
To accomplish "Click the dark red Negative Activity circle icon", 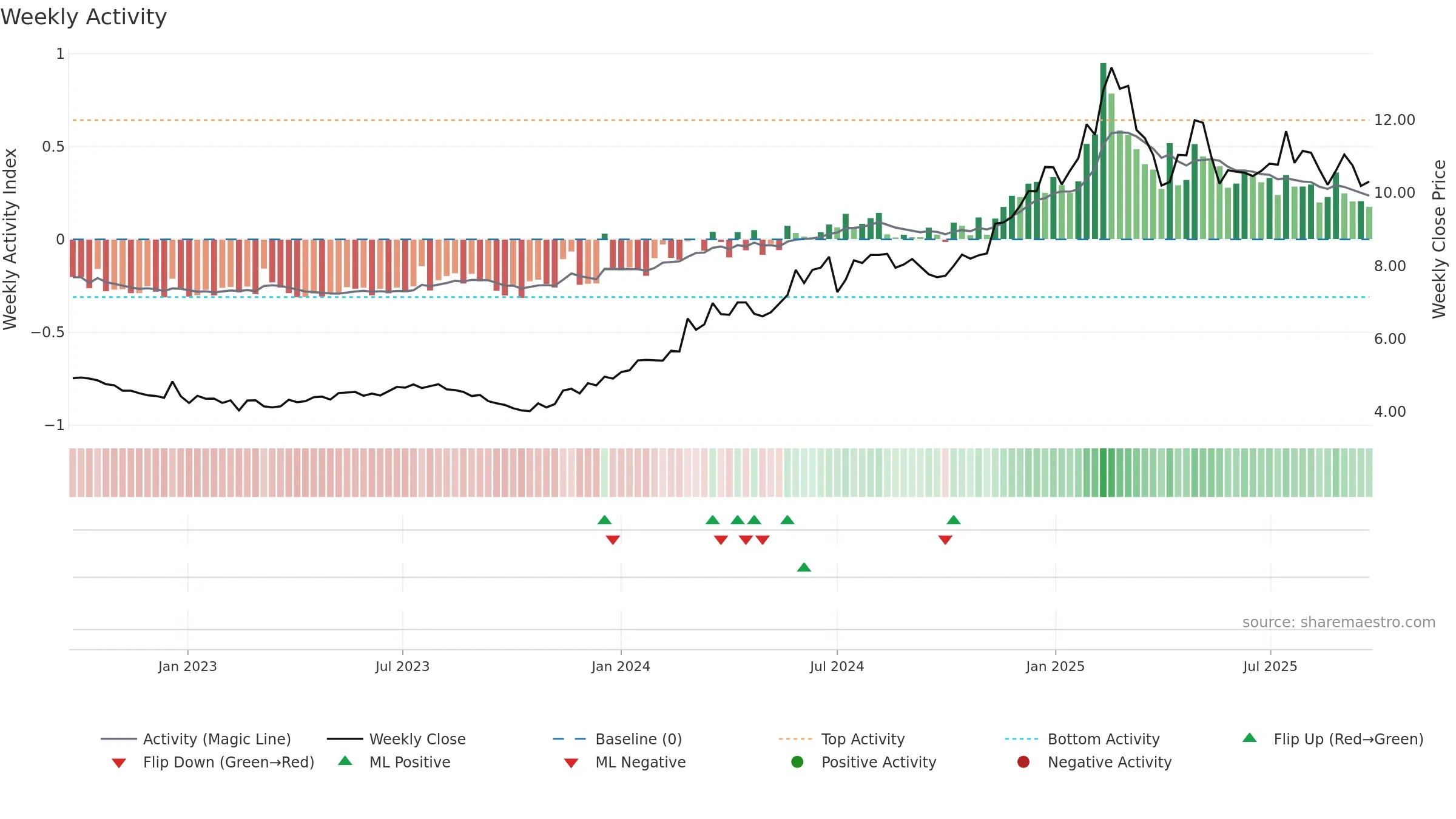I will 1023,762.
